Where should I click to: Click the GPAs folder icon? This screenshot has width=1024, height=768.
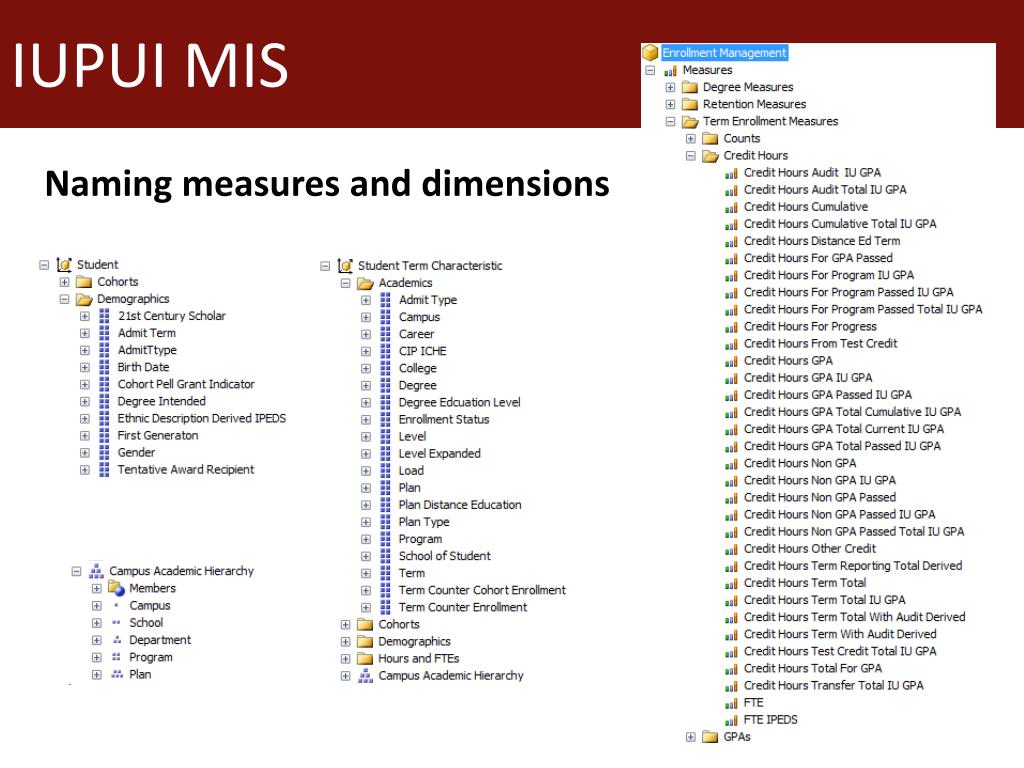click(x=711, y=737)
